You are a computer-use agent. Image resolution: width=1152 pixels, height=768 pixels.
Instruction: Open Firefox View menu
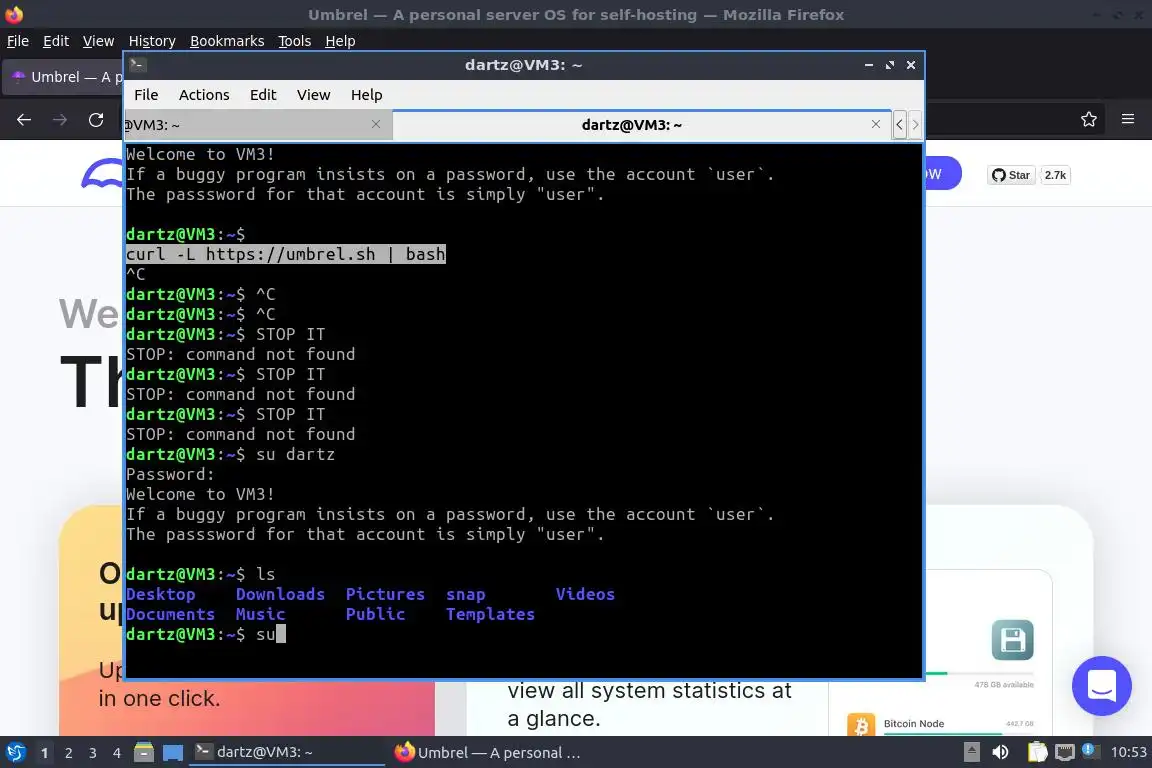point(98,41)
